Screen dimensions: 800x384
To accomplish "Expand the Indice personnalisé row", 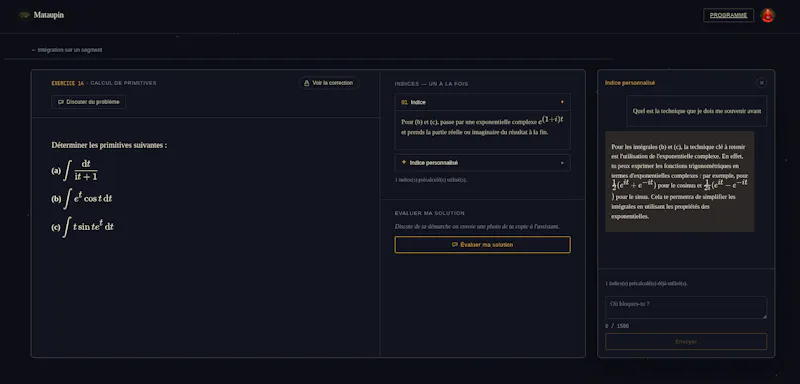I will tap(482, 163).
